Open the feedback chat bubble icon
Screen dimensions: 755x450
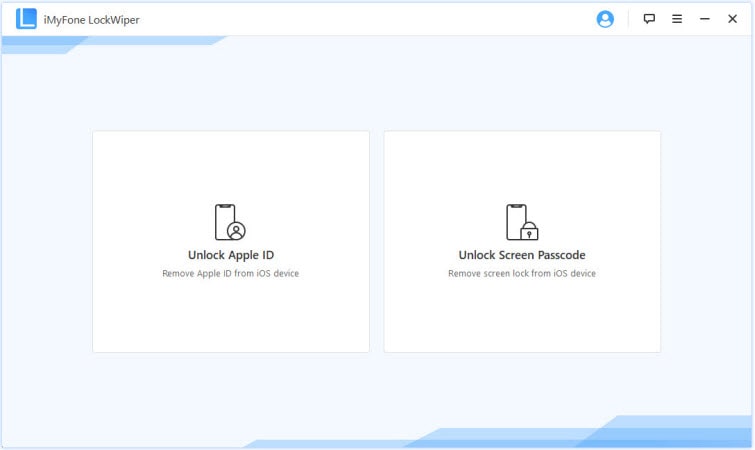649,19
